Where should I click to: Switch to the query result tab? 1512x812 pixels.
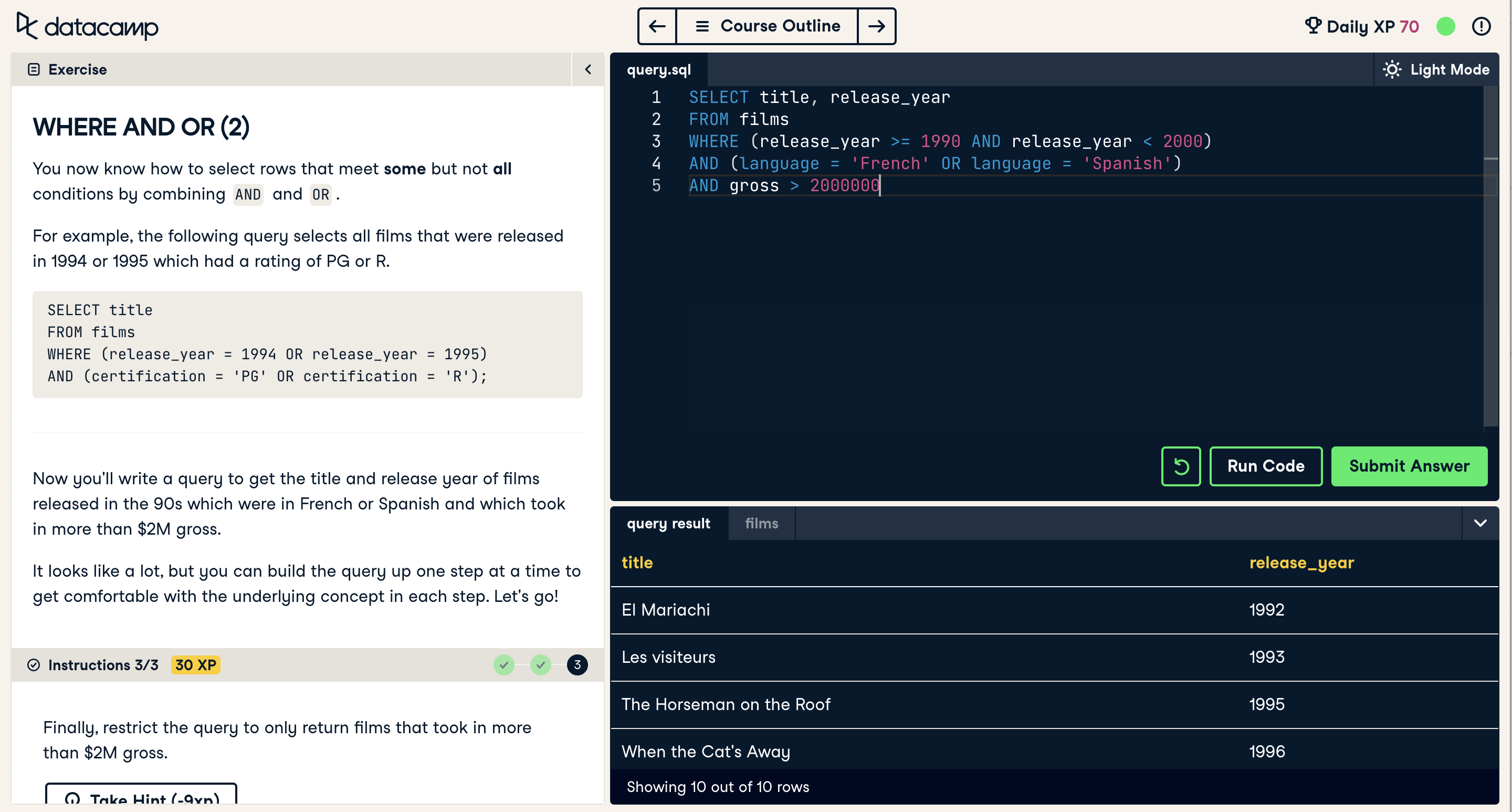(668, 523)
